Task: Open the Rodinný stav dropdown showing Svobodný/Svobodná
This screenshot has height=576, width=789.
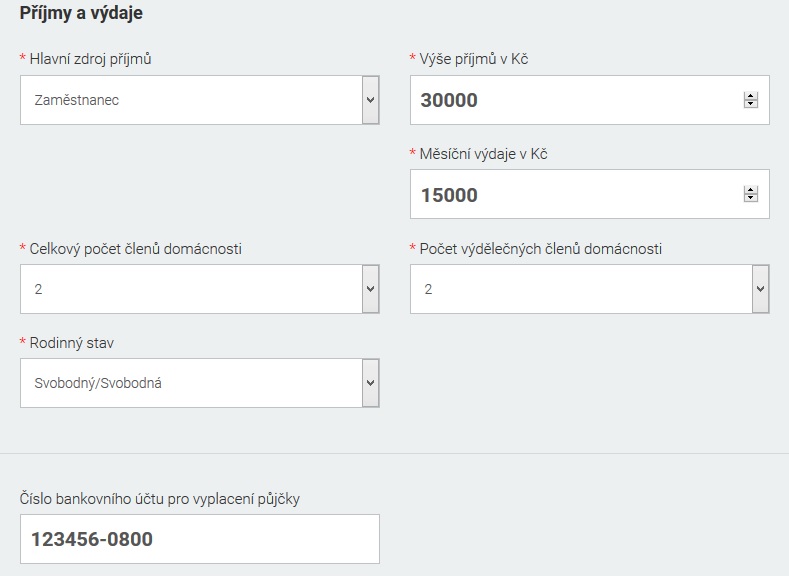Action: [x=200, y=383]
